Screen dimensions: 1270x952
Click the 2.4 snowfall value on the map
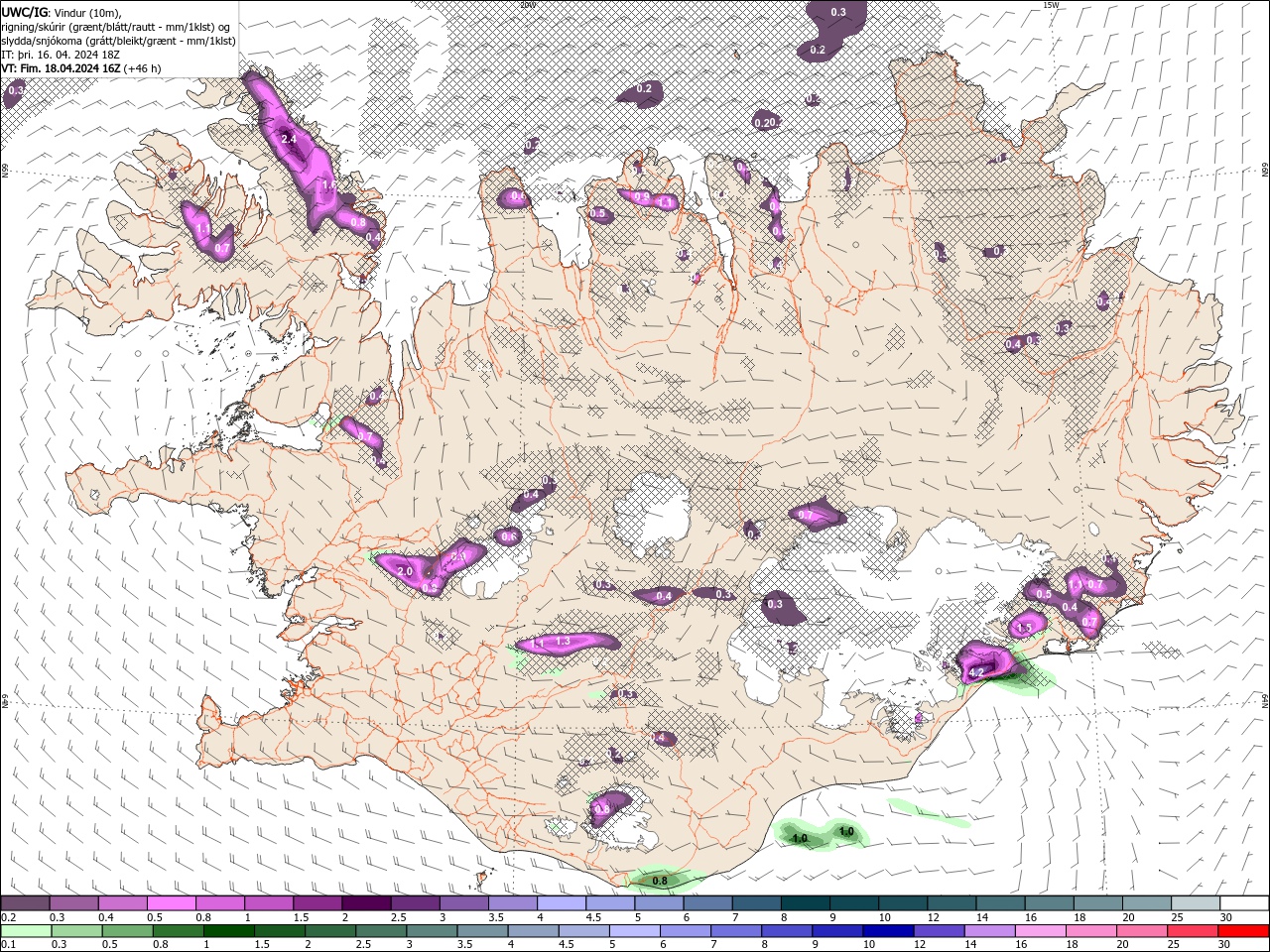click(289, 140)
